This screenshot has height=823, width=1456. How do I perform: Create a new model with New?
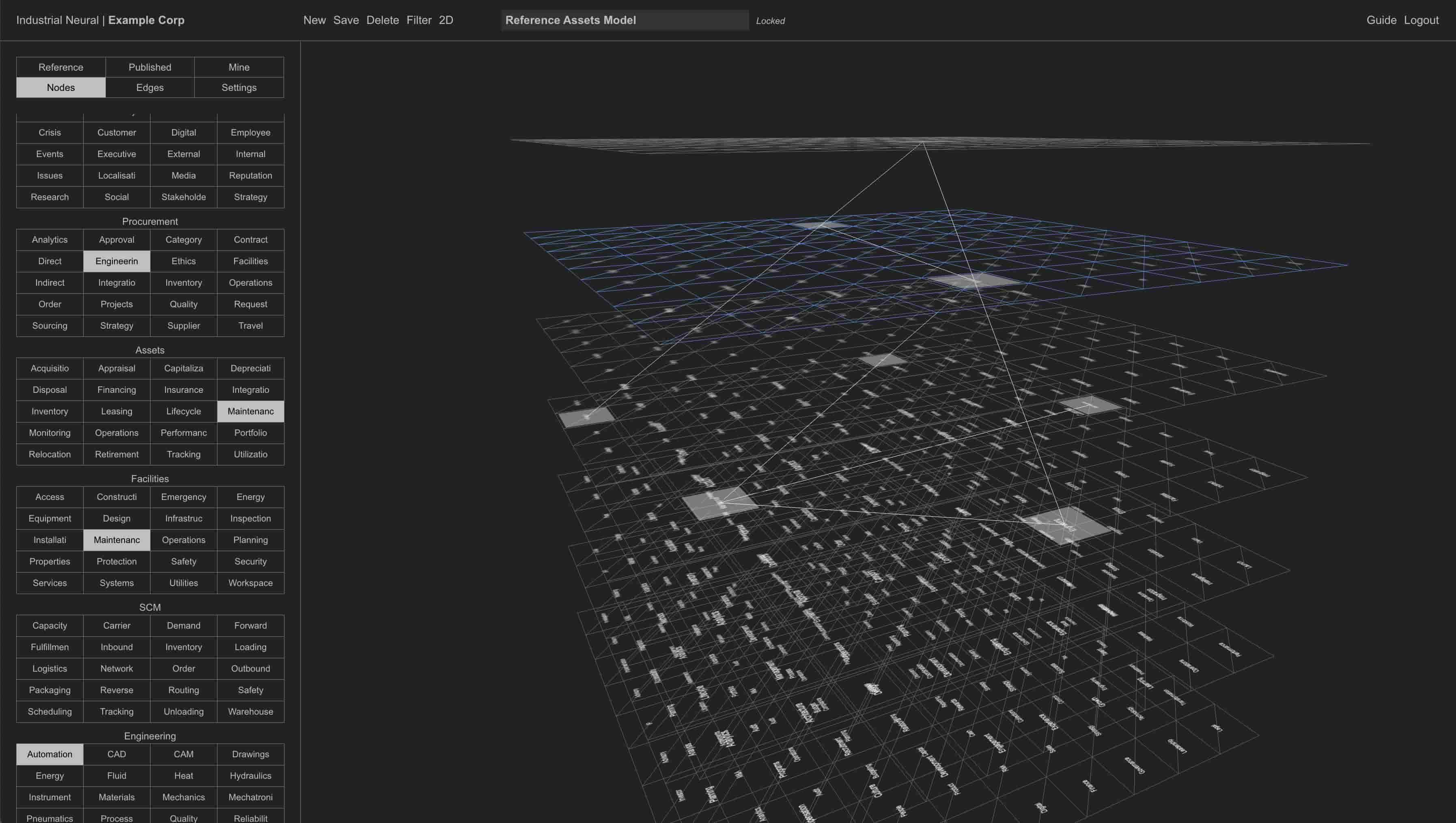coord(314,20)
